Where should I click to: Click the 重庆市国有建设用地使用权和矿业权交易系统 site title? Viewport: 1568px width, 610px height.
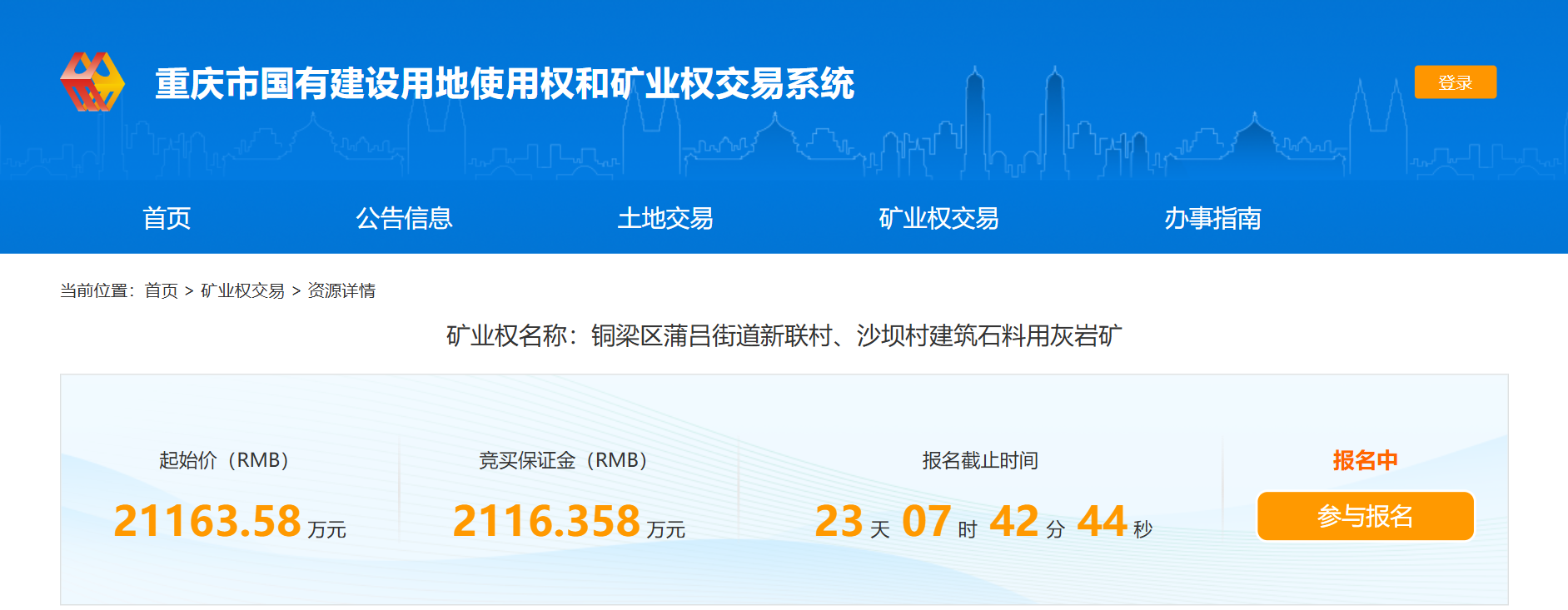pyautogui.click(x=504, y=84)
